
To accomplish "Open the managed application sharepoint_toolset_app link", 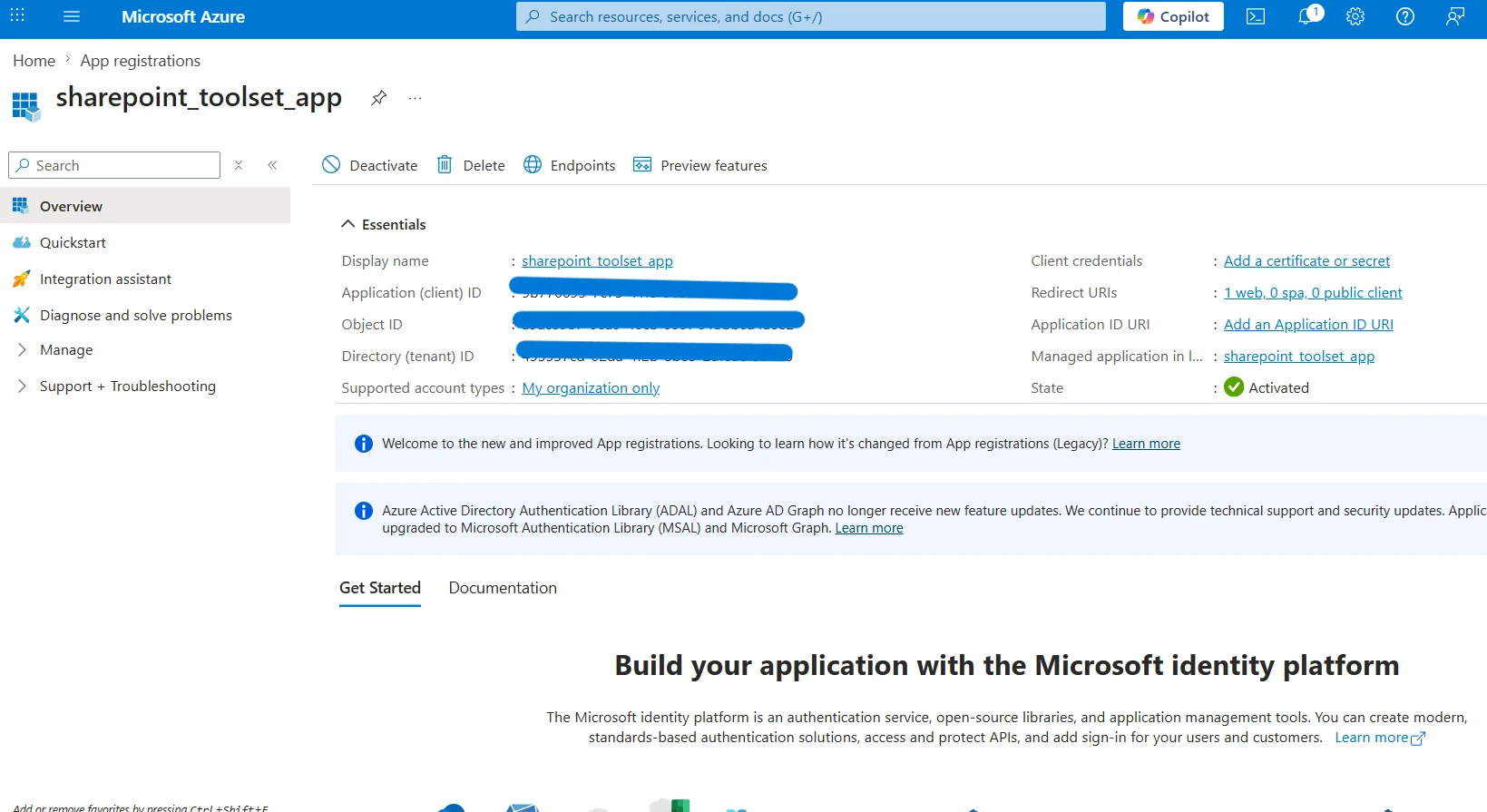I will [1299, 357].
